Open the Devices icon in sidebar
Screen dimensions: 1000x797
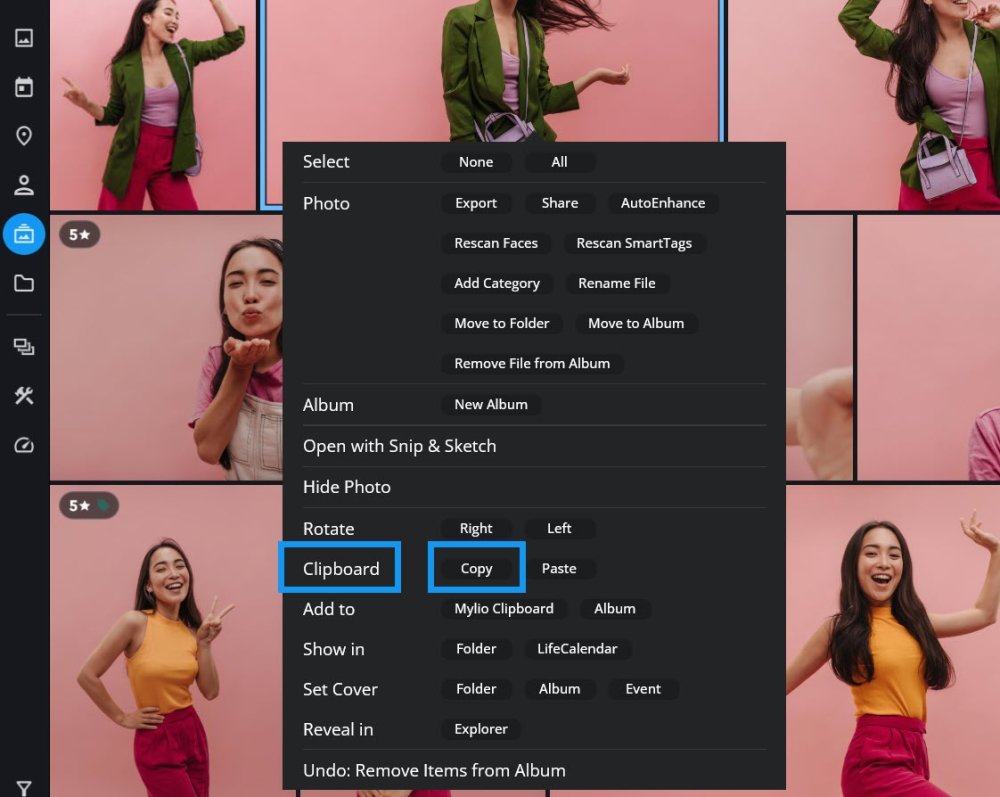click(x=24, y=347)
